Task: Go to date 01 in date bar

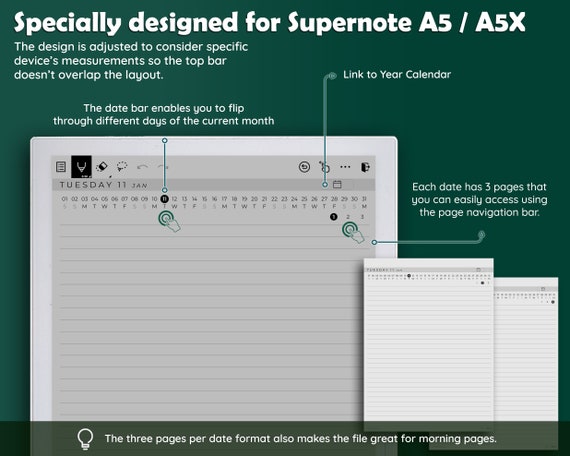Action: tap(65, 199)
